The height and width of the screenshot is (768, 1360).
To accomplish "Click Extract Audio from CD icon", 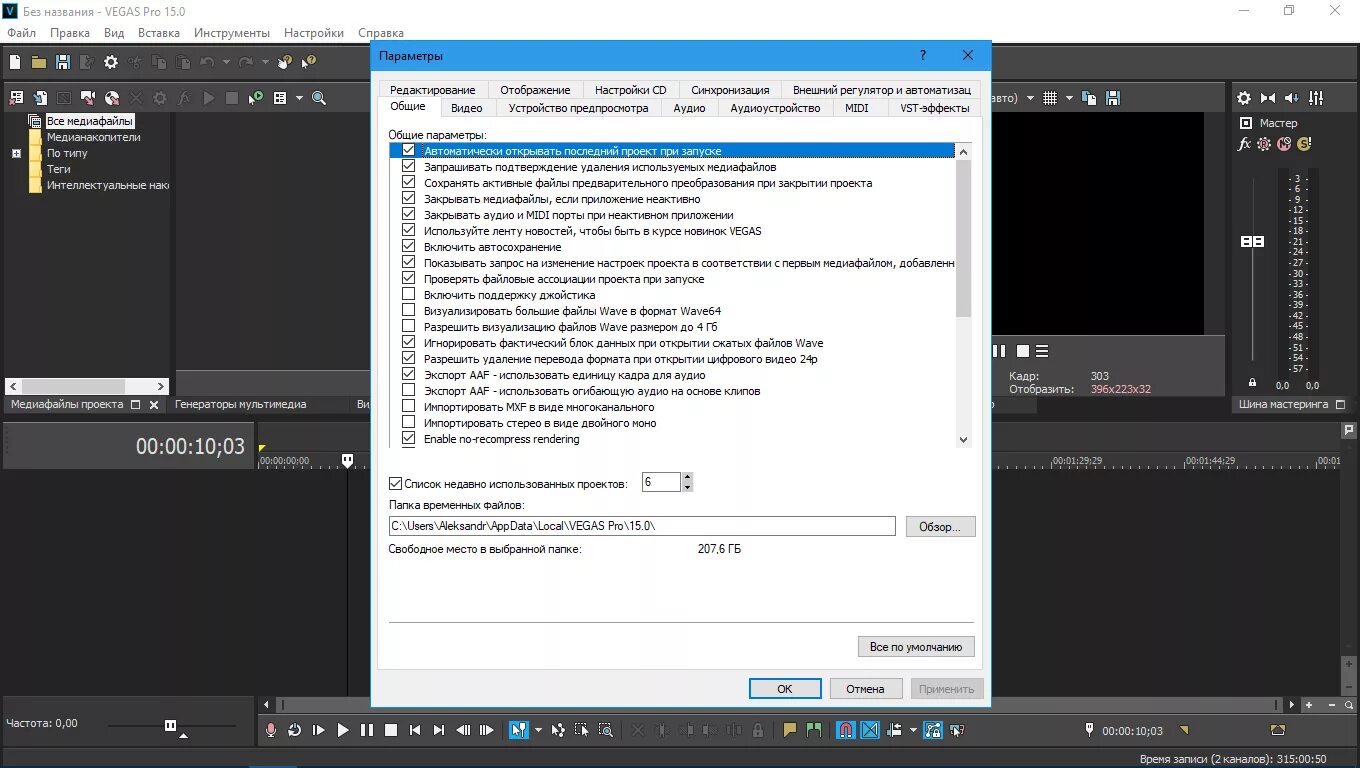I will pos(112,98).
